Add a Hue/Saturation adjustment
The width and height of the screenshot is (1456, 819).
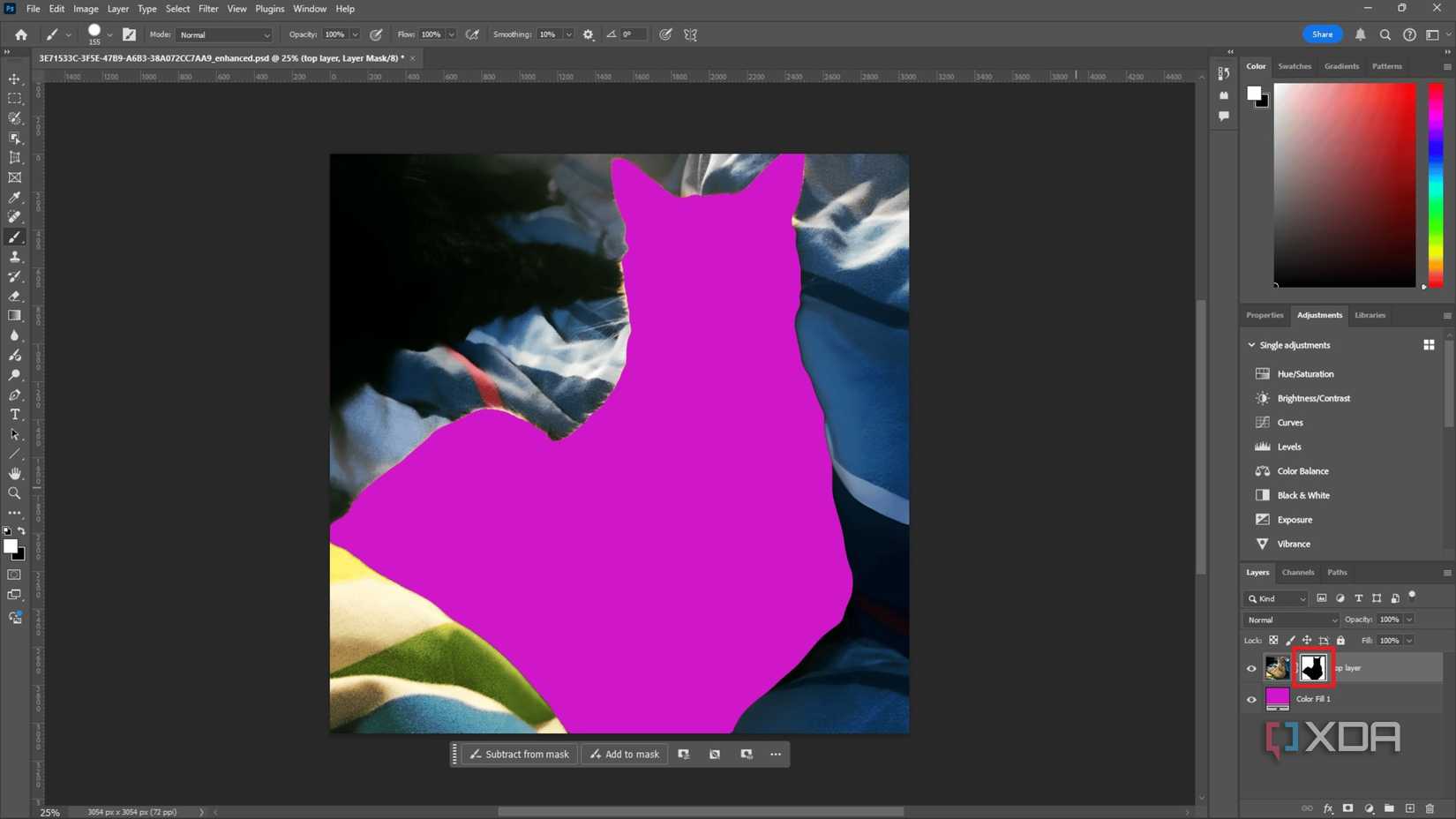(x=1305, y=373)
